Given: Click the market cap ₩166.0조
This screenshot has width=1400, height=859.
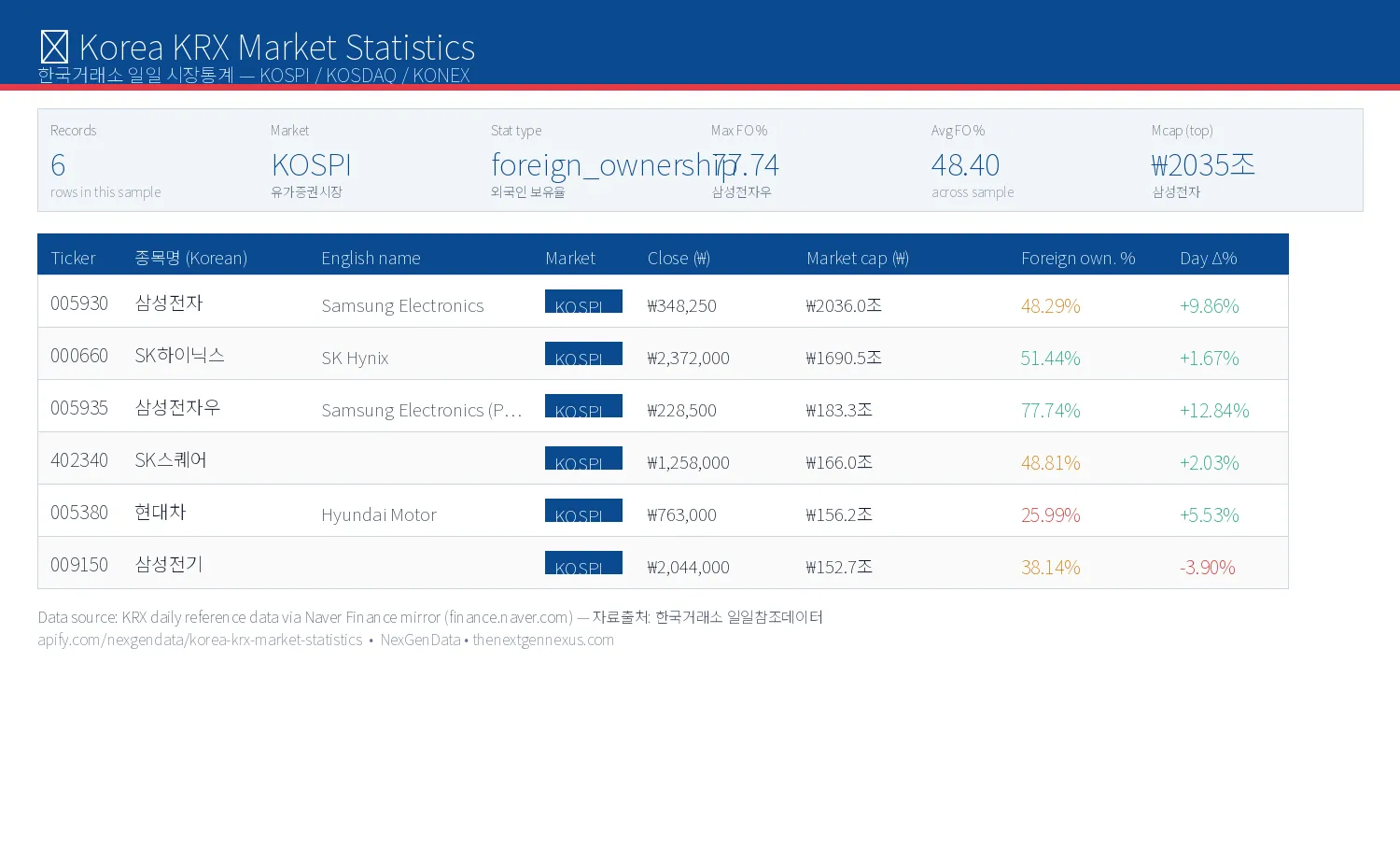Looking at the screenshot, I should pos(839,463).
